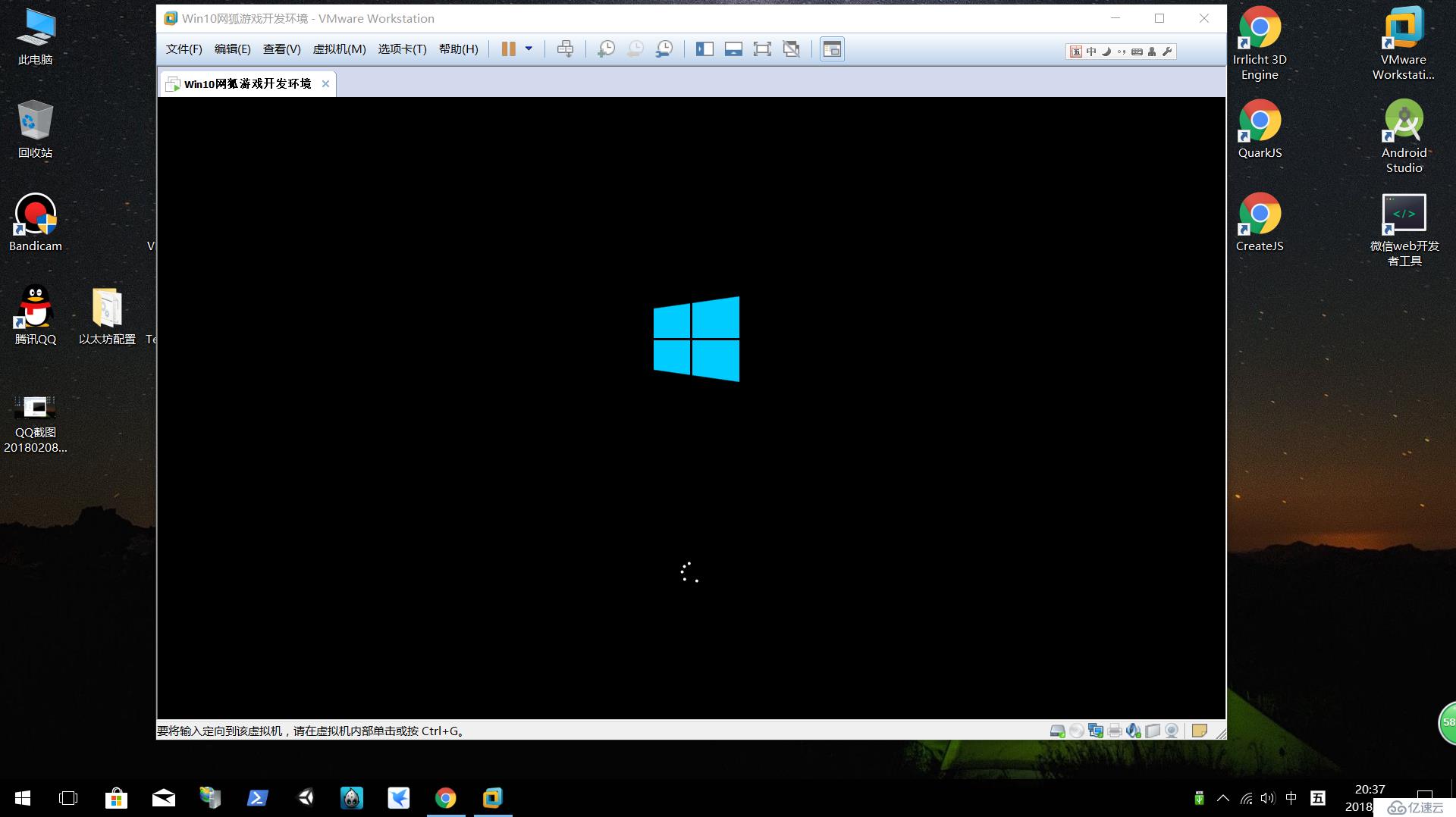Take a snapshot of the virtual machine
The height and width of the screenshot is (817, 1456).
coord(606,49)
